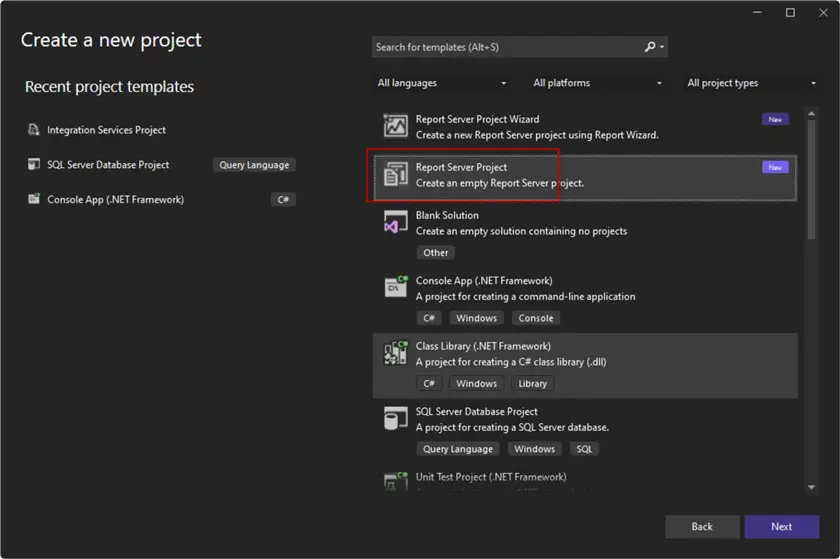
Task: Click the Blank Solution Visual Studio icon
Action: pyautogui.click(x=395, y=222)
